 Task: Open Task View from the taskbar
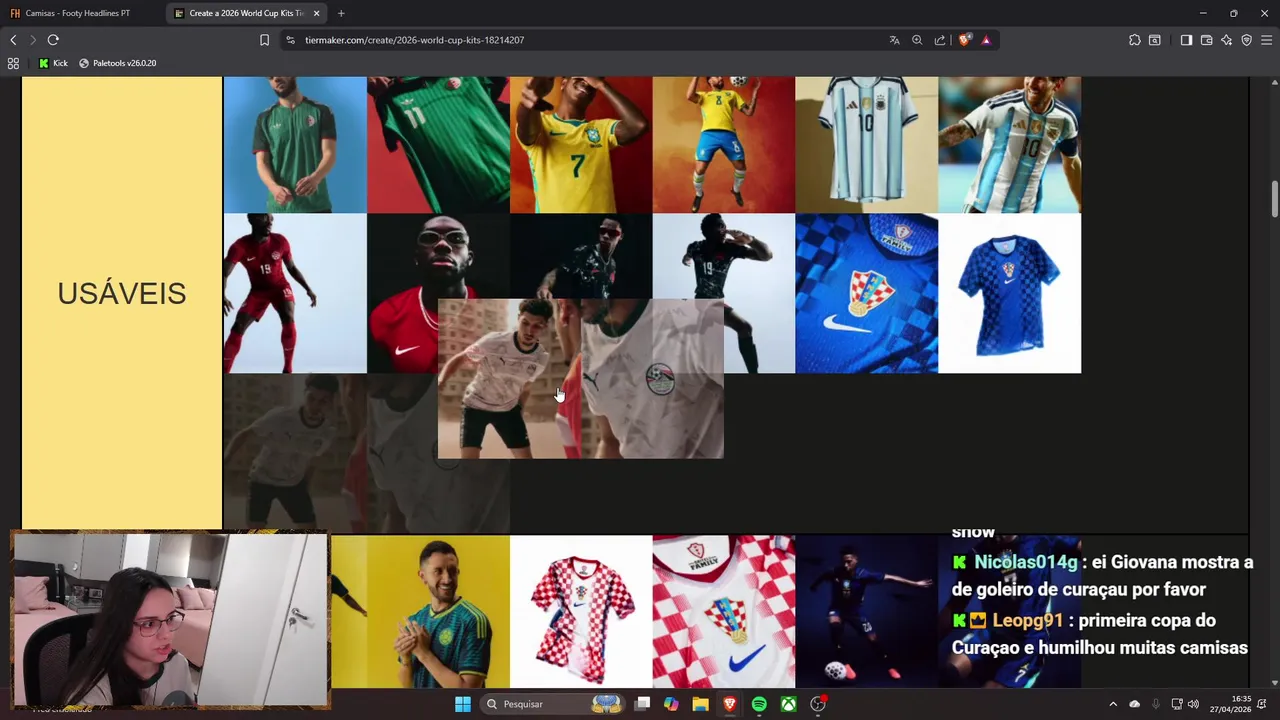click(x=643, y=704)
